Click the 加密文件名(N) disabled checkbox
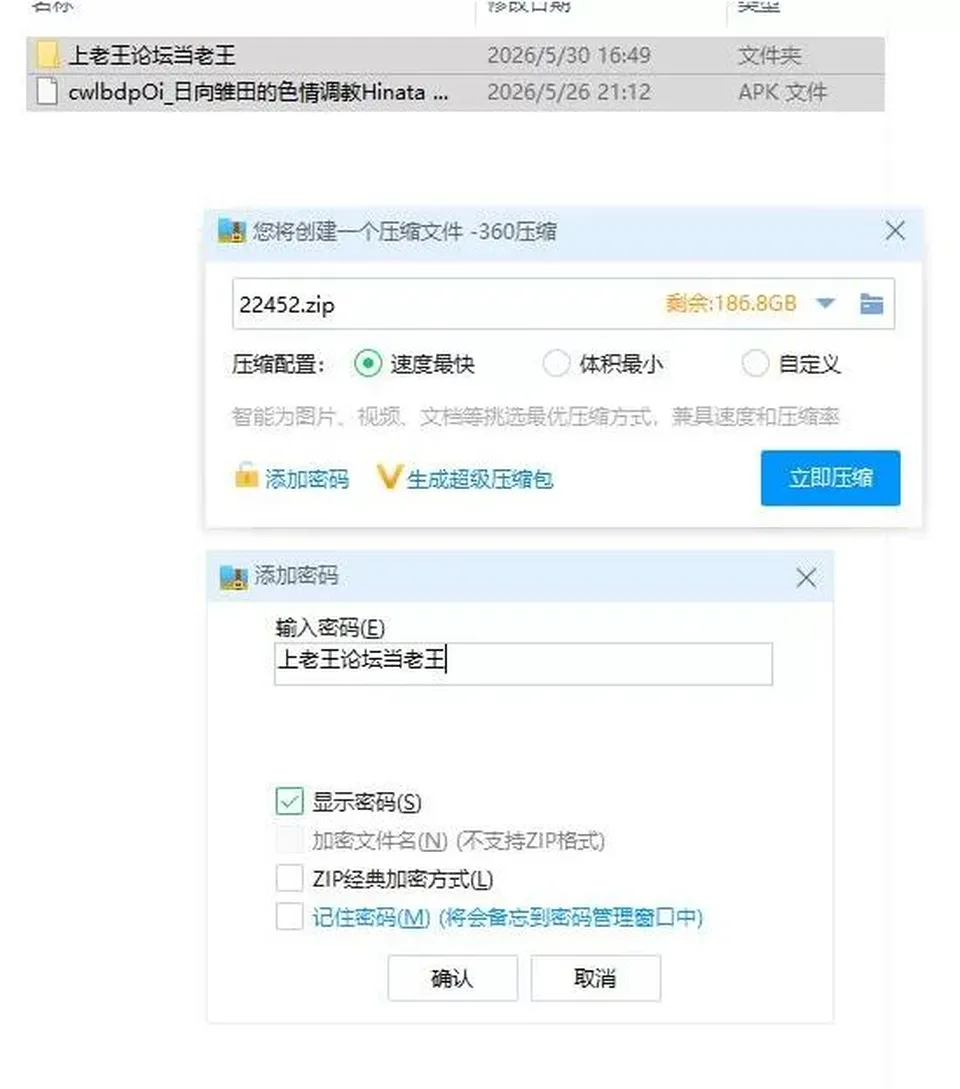The height and width of the screenshot is (1089, 960). 290,840
